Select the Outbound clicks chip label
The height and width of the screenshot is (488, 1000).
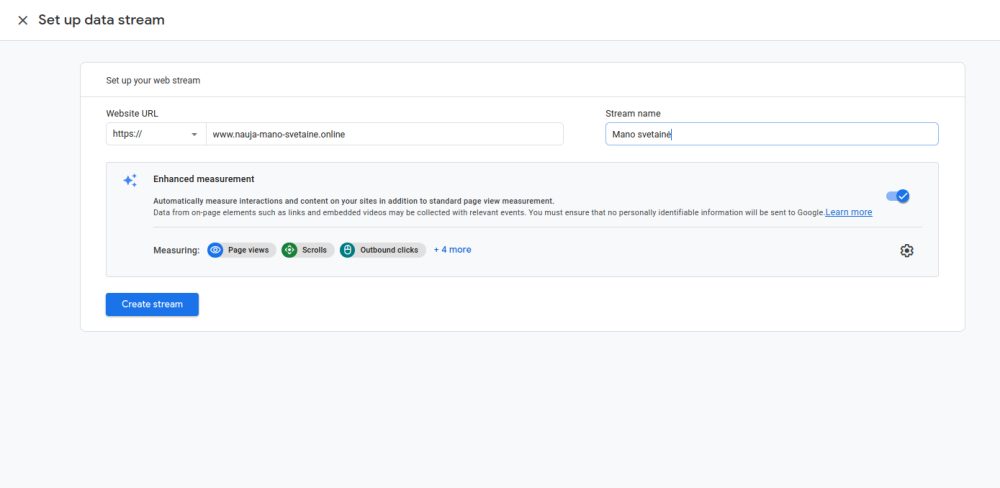[389, 250]
